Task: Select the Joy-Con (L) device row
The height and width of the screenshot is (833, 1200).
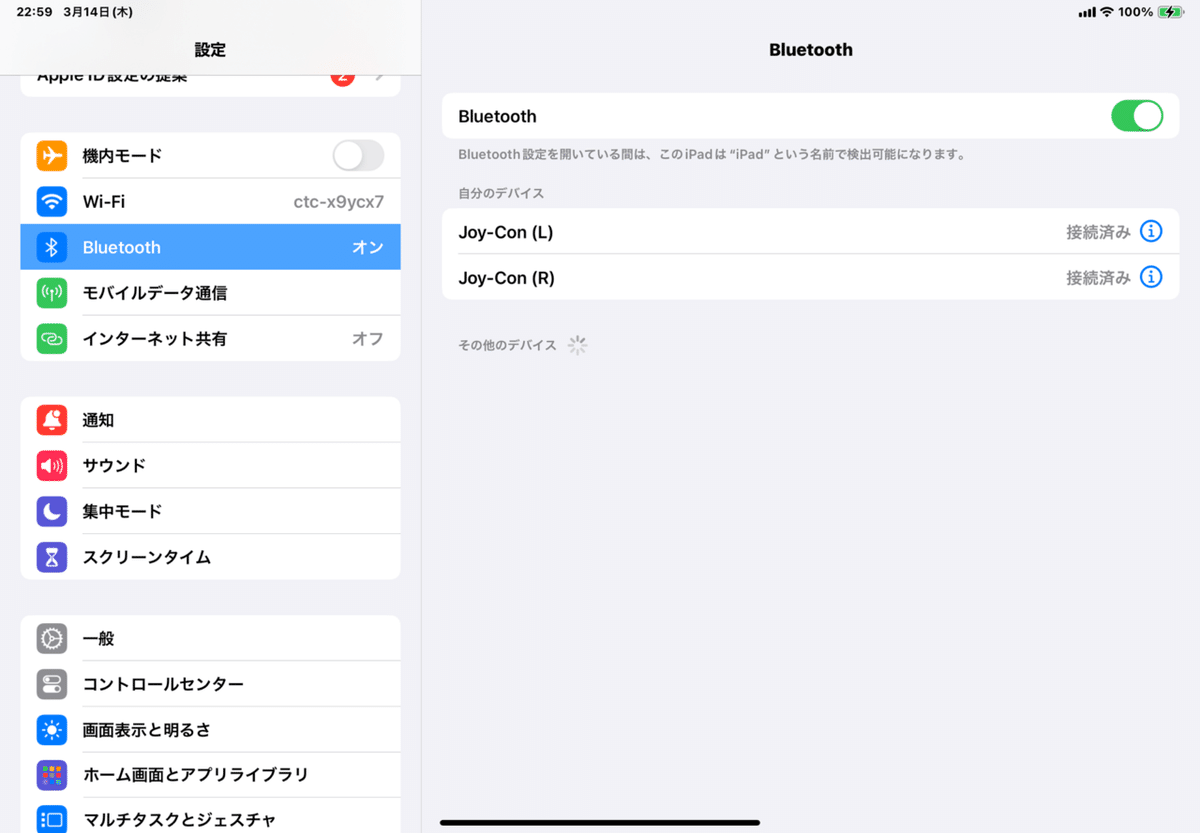Action: [810, 232]
